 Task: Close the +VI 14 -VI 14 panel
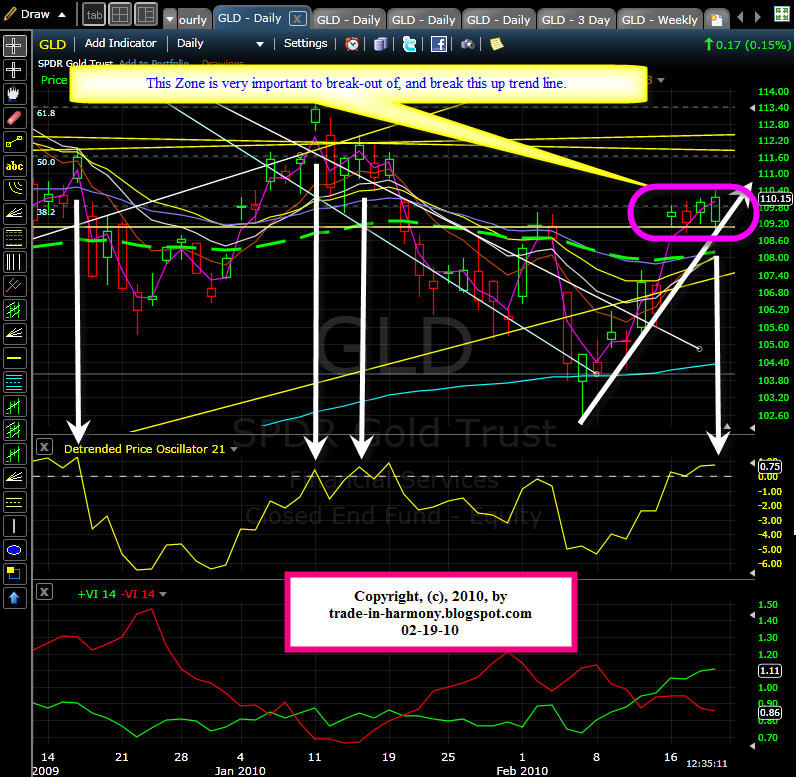(x=44, y=592)
